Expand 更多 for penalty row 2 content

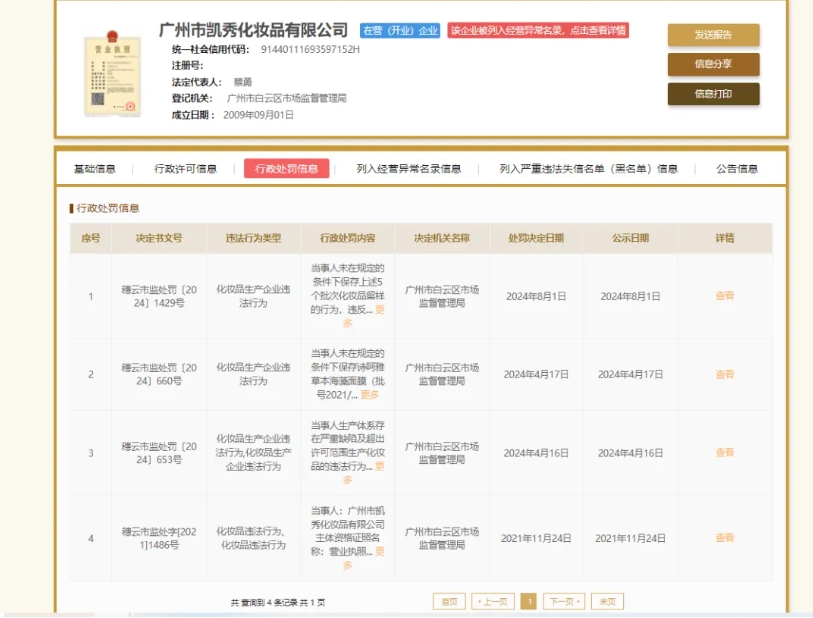[x=370, y=395]
